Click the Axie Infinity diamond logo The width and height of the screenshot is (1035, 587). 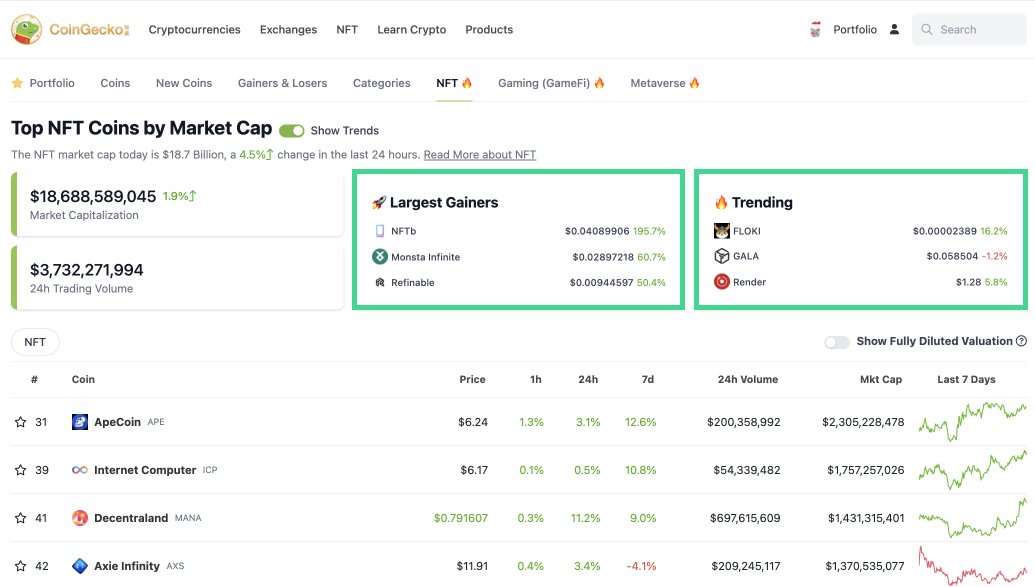click(80, 566)
